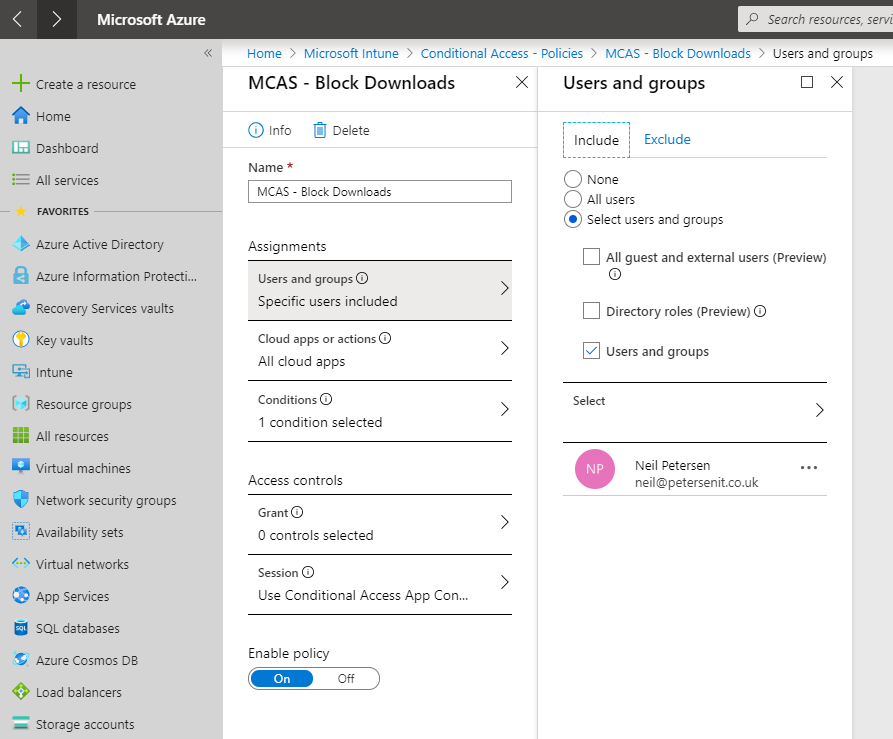Open the Key vaults icon
Viewport: 893px width, 739px height.
click(21, 340)
